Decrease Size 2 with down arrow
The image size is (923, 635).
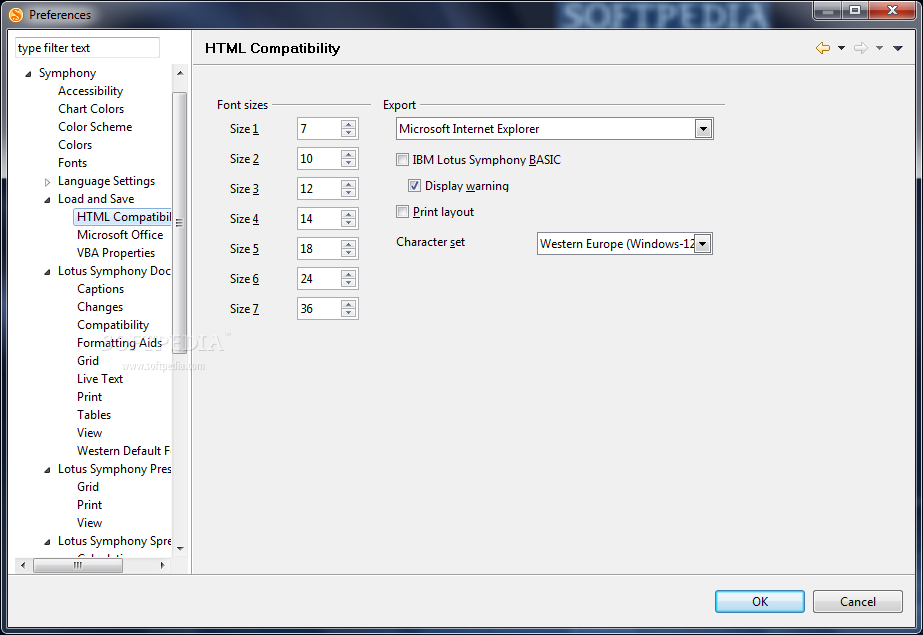348,163
